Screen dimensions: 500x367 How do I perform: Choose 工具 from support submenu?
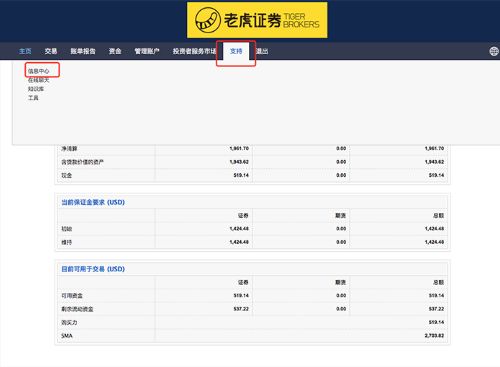[x=33, y=98]
